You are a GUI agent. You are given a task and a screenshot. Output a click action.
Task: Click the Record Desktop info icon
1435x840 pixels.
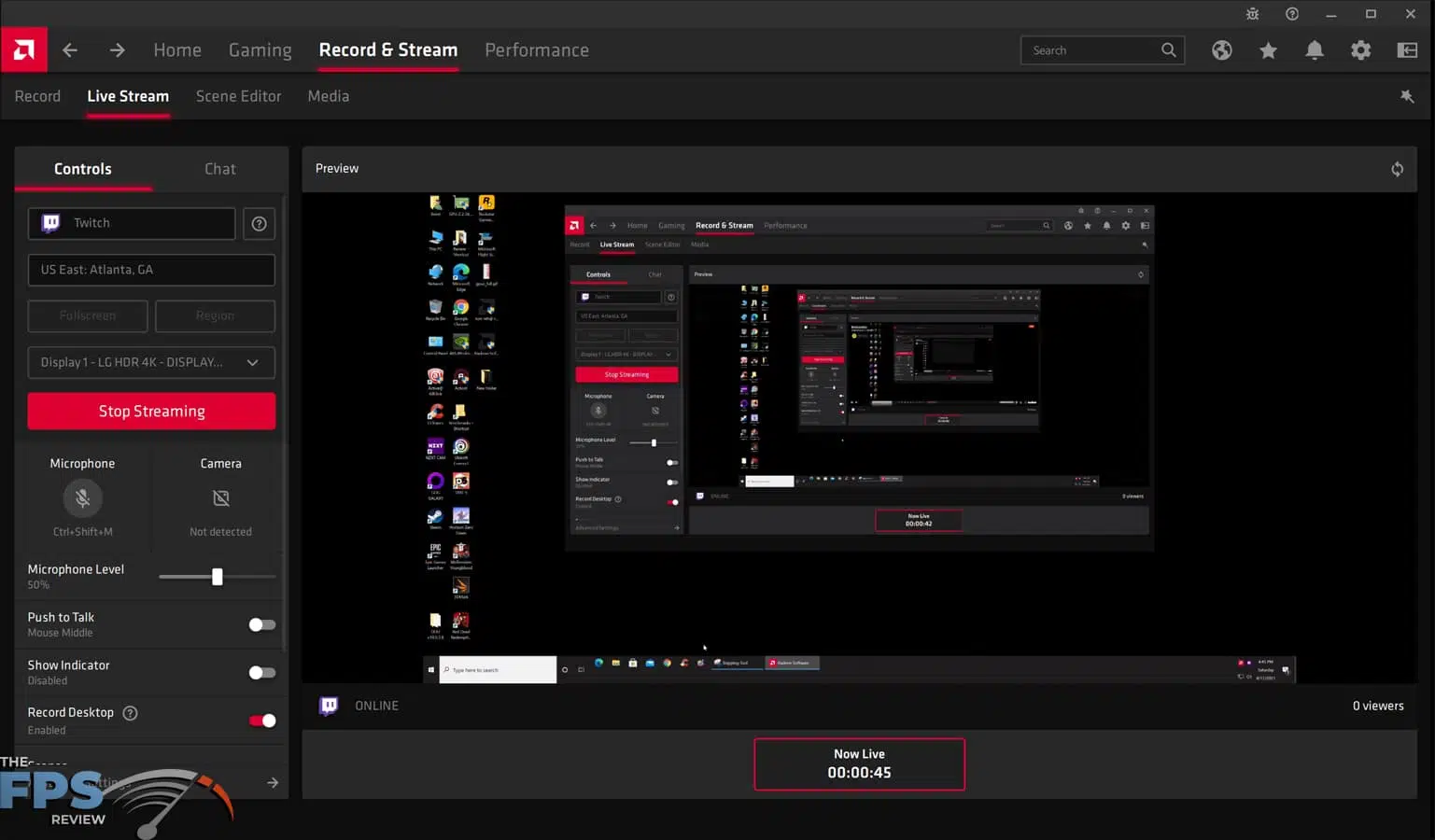coord(131,713)
